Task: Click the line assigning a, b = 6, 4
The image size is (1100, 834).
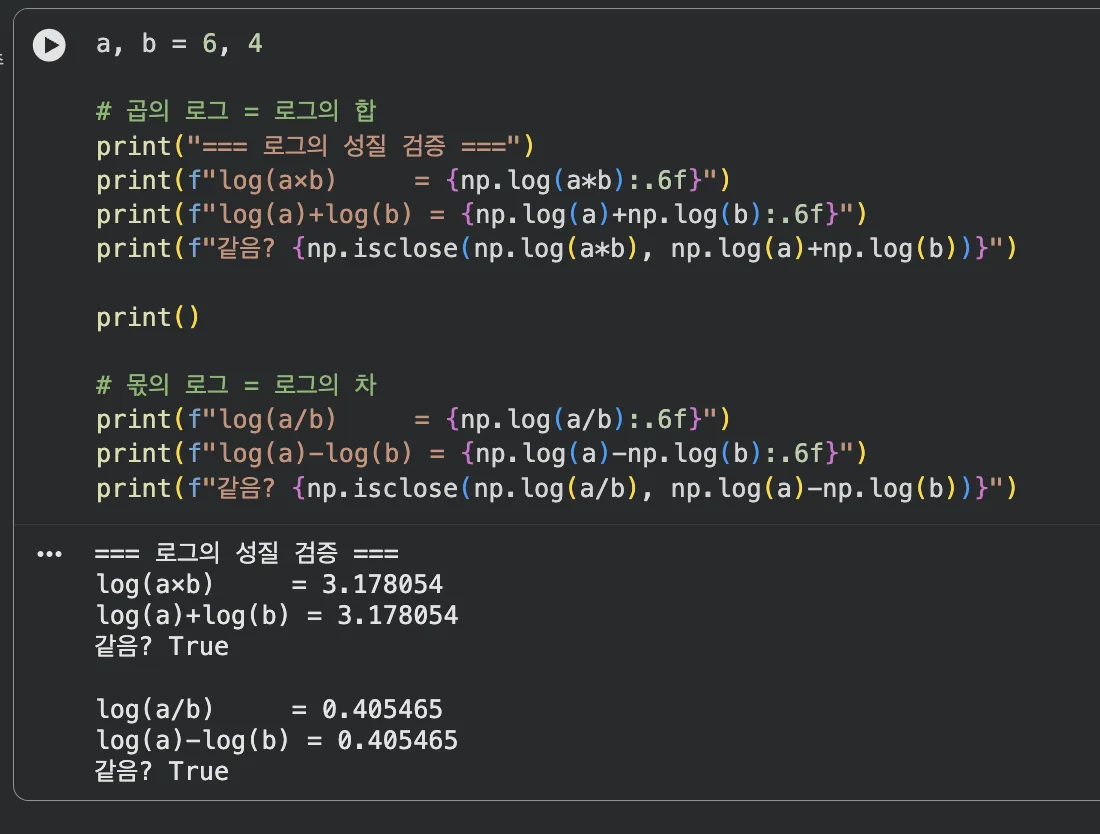Action: coord(179,44)
